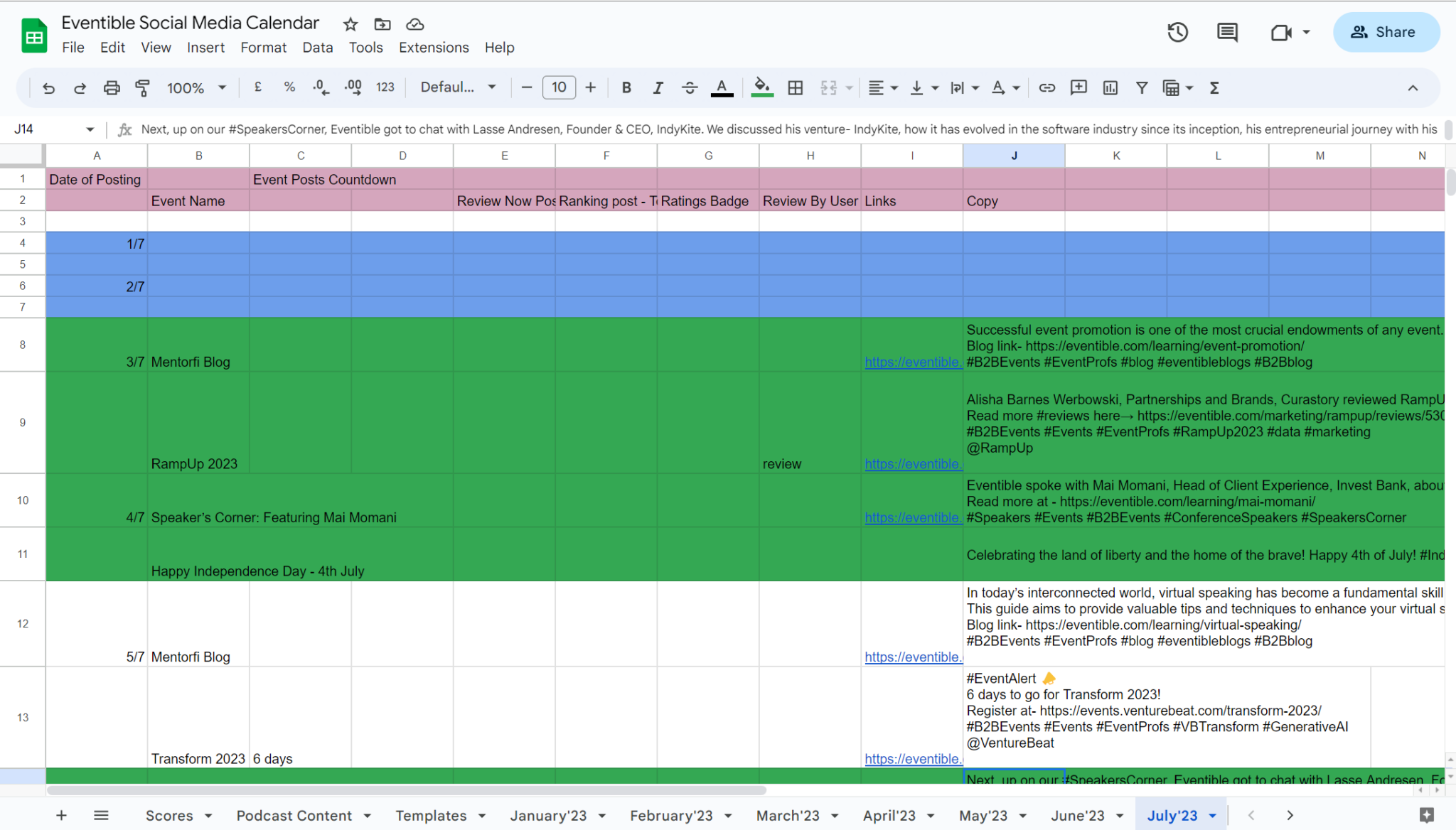The height and width of the screenshot is (830, 1456).
Task: Open the July'23 sheet tab dropdown arrow
Action: 1212,816
